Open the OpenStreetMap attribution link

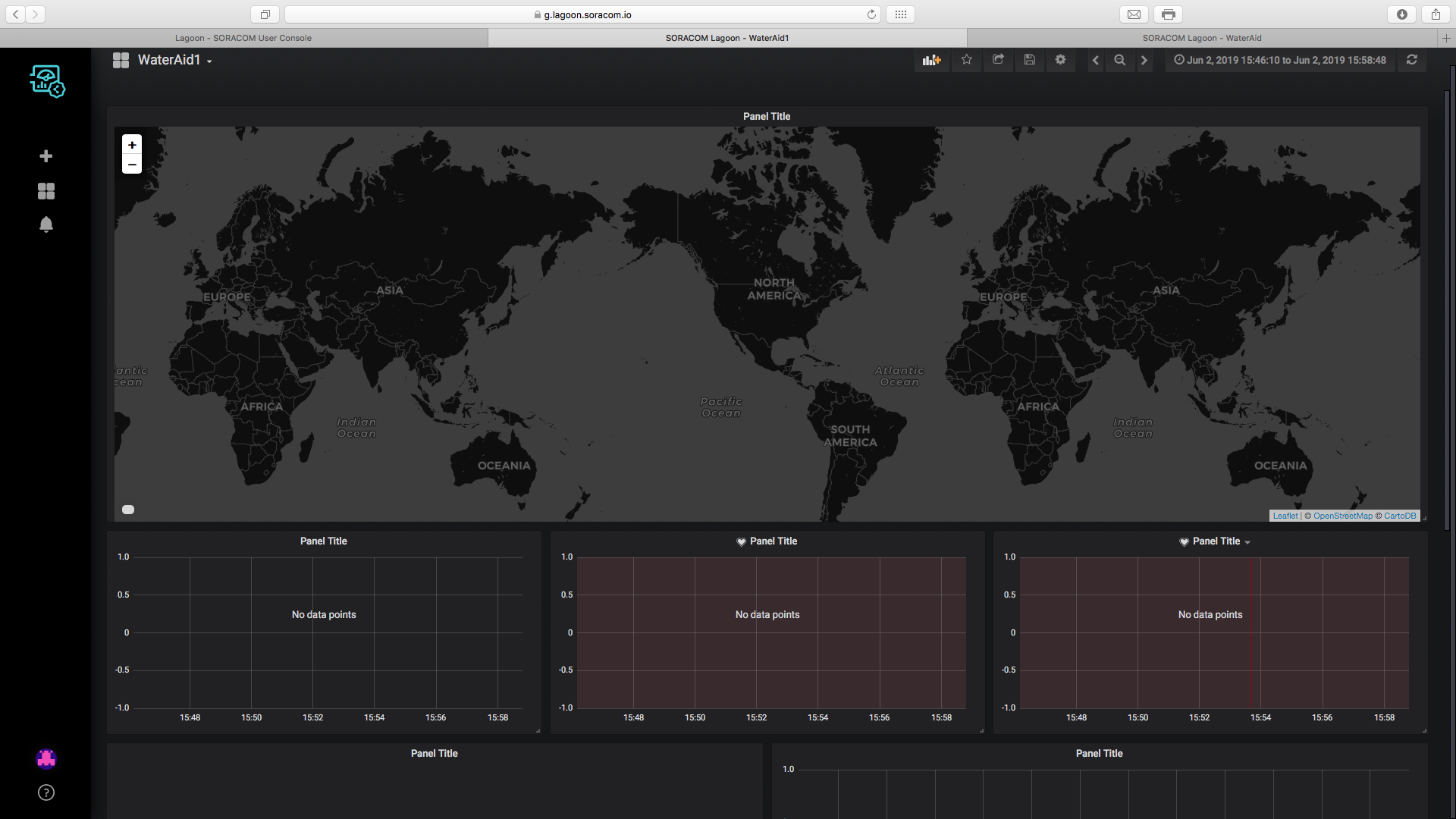(1342, 516)
